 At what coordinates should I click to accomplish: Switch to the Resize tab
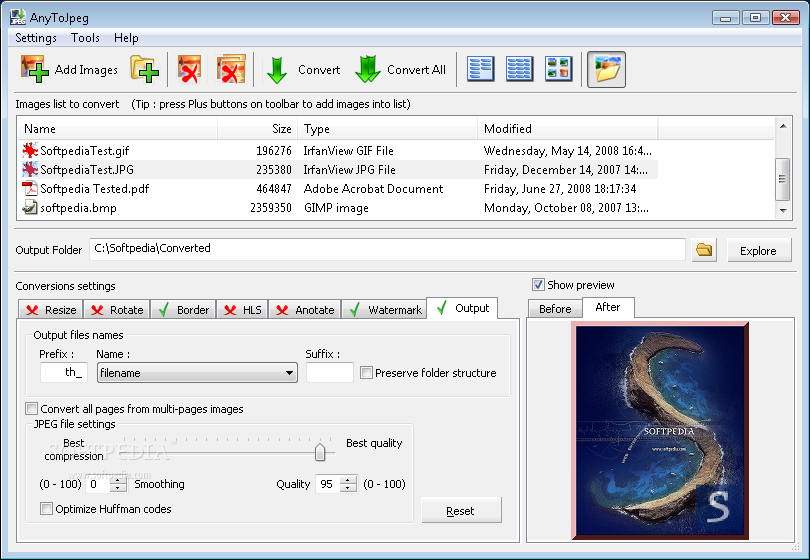coord(51,310)
